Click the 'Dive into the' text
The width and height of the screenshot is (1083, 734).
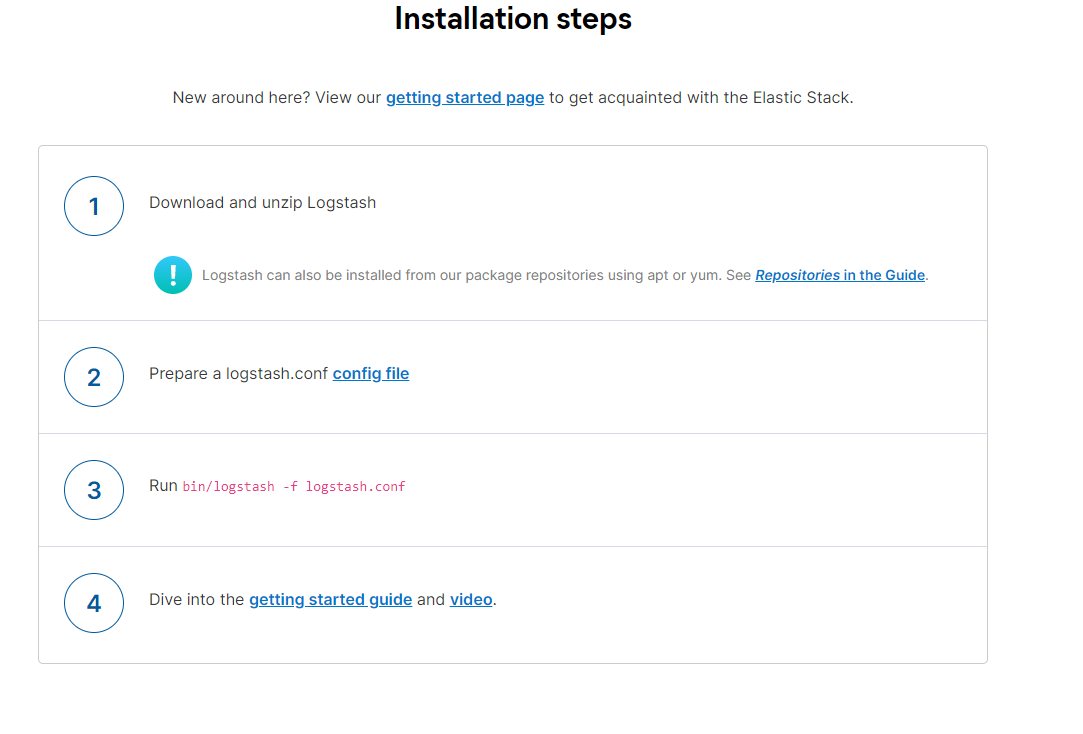197,599
